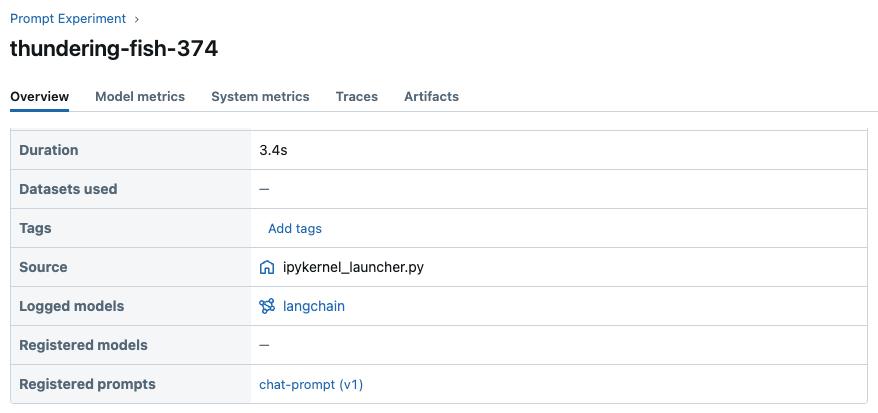Click the Registered models row label
Viewport: 878px width, 413px height.
click(83, 345)
